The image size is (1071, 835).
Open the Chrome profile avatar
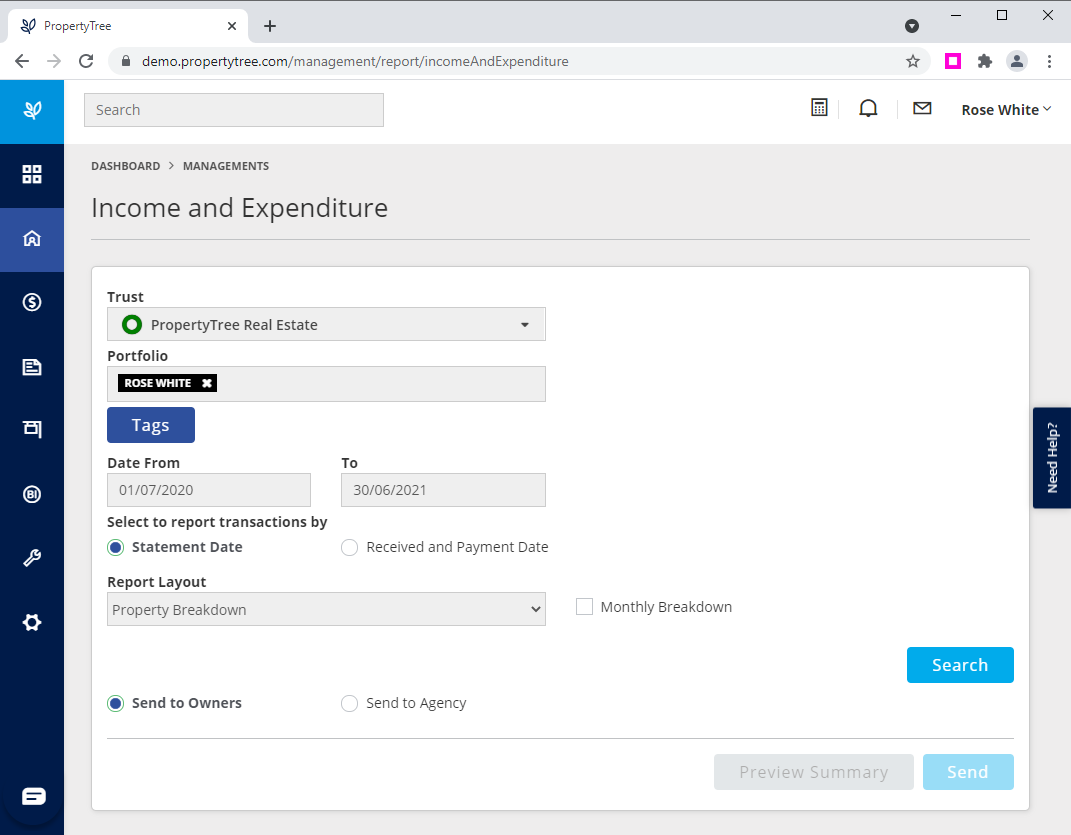[1016, 61]
